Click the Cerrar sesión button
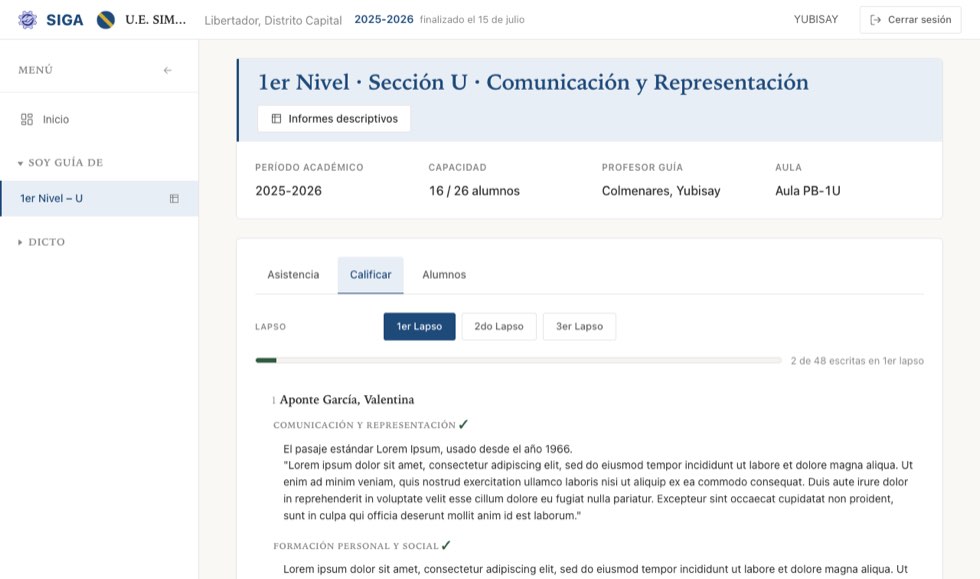The image size is (980, 579). pos(910,20)
